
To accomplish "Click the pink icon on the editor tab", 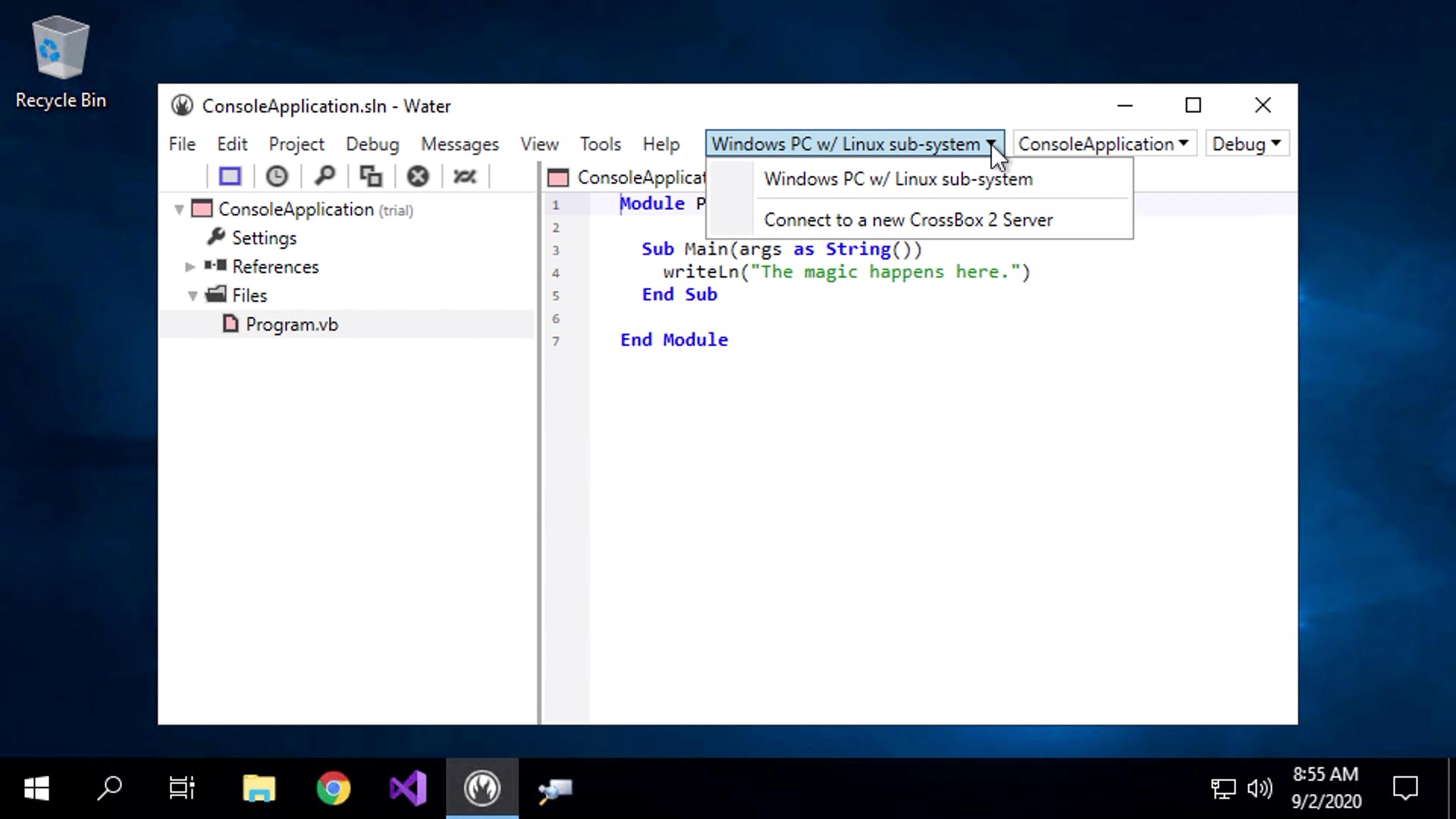I will pyautogui.click(x=558, y=178).
